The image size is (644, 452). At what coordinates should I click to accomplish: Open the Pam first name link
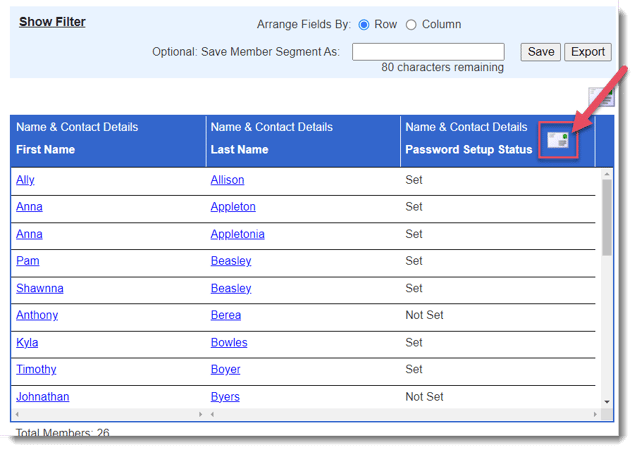click(x=27, y=261)
